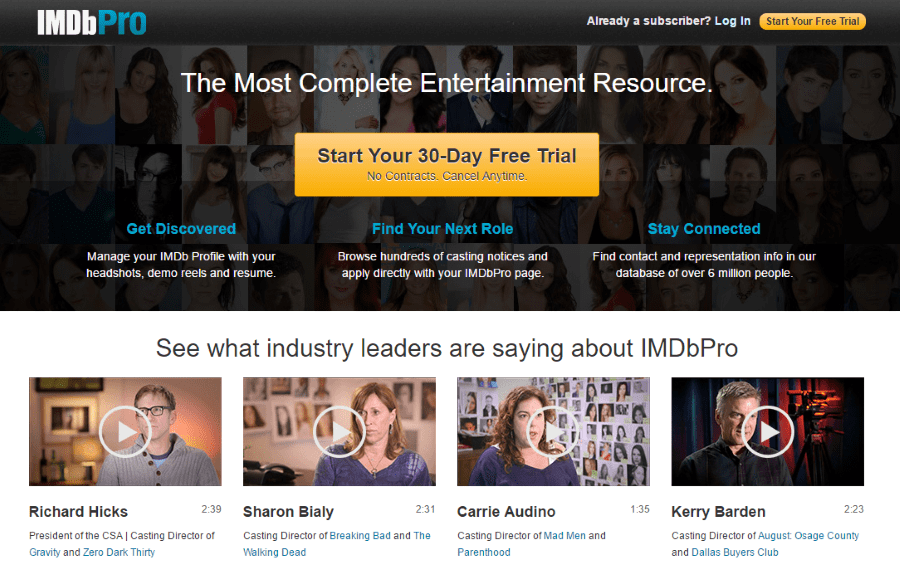900x575 pixels.
Task: Click the Mad Men link
Action: tap(564, 535)
